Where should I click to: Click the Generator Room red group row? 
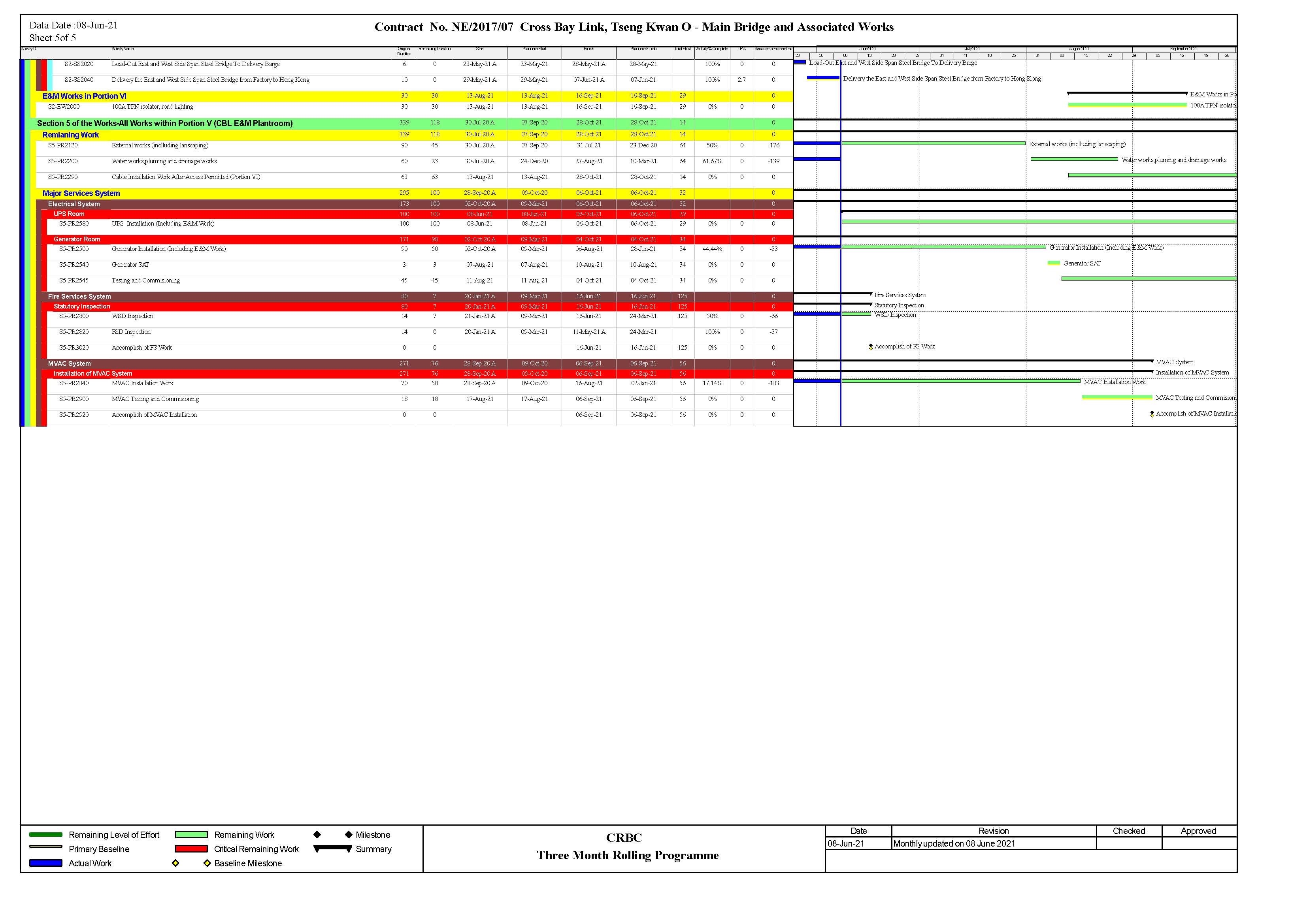pyautogui.click(x=420, y=239)
